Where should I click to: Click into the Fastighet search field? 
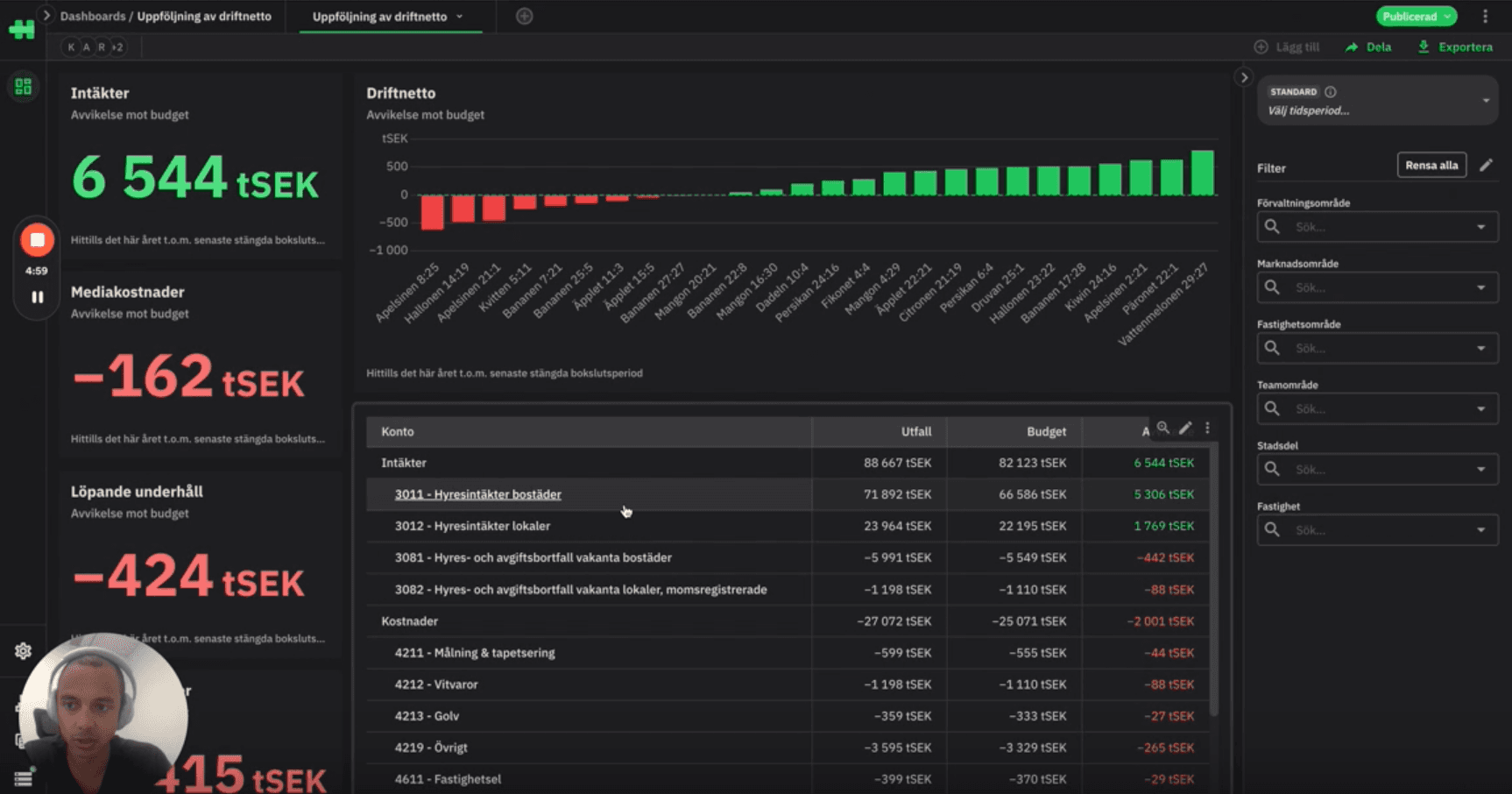tap(1377, 530)
